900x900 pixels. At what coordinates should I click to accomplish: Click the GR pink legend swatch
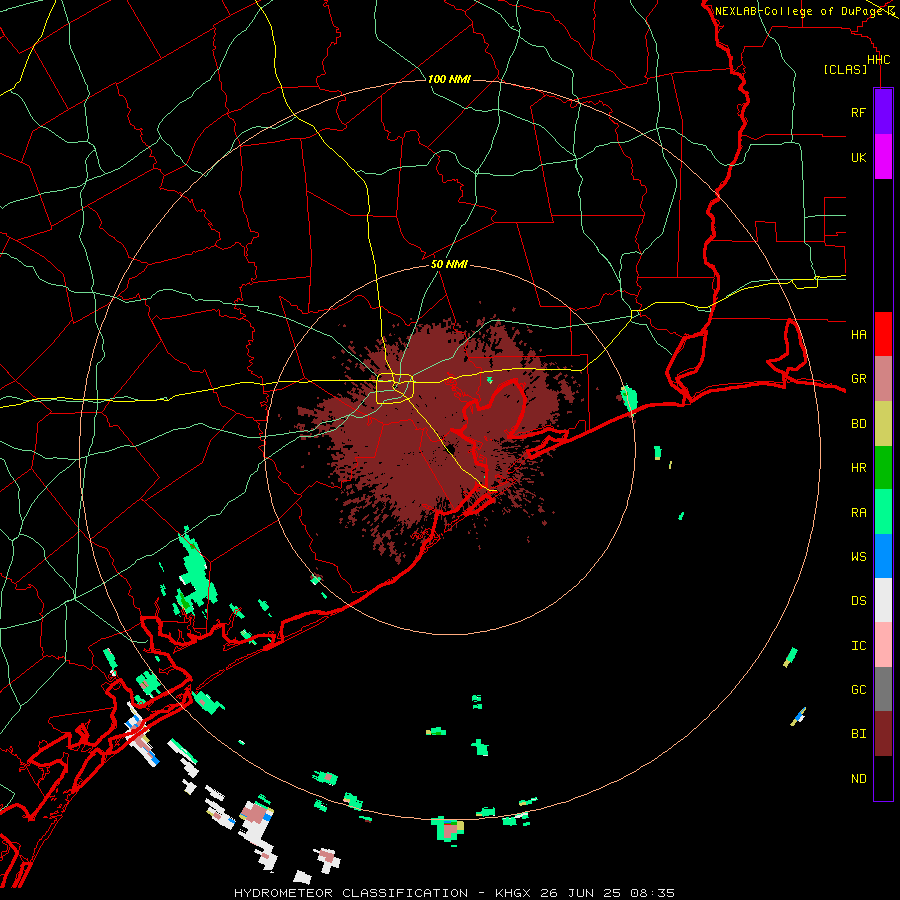883,379
